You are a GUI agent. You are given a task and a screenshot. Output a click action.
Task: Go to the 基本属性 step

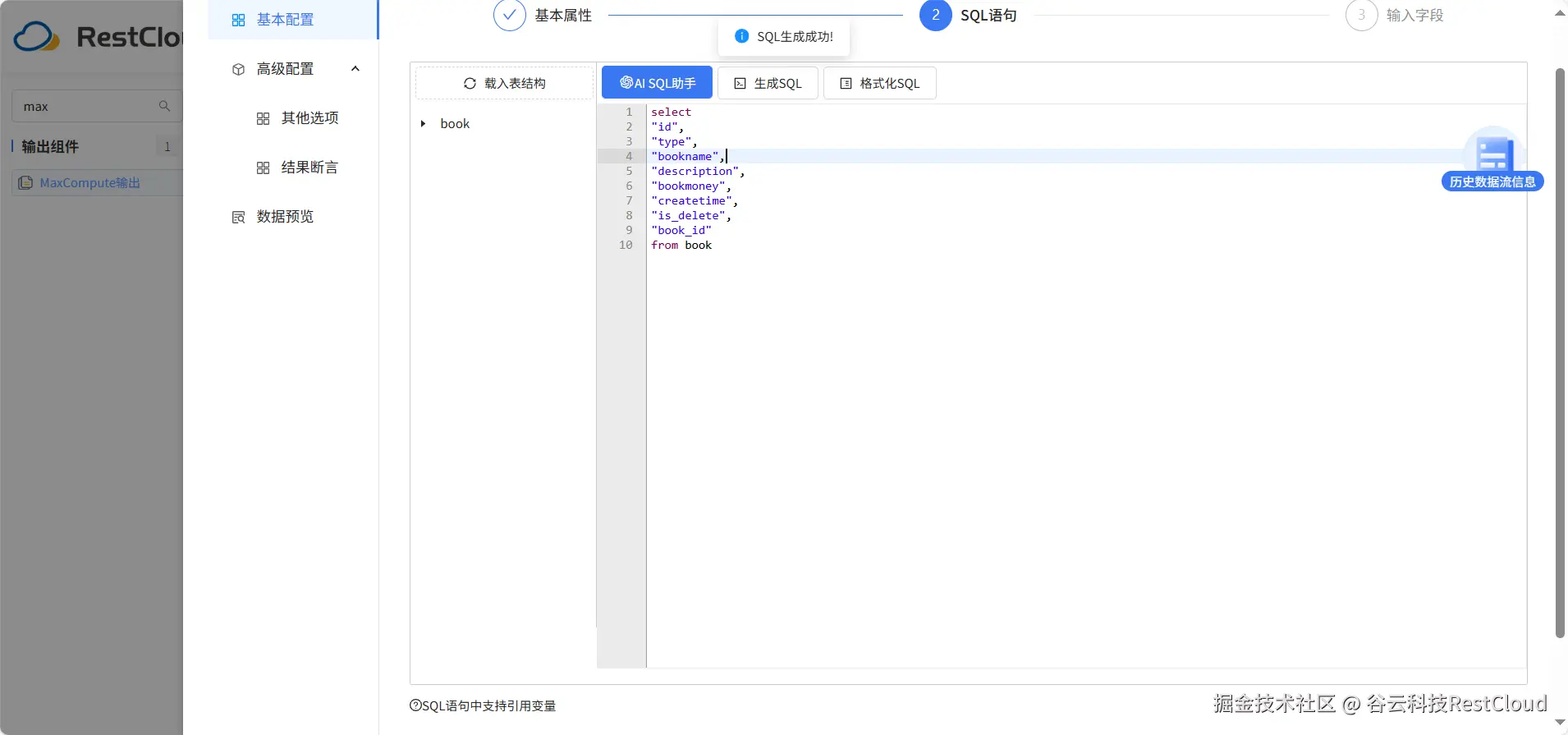click(563, 15)
